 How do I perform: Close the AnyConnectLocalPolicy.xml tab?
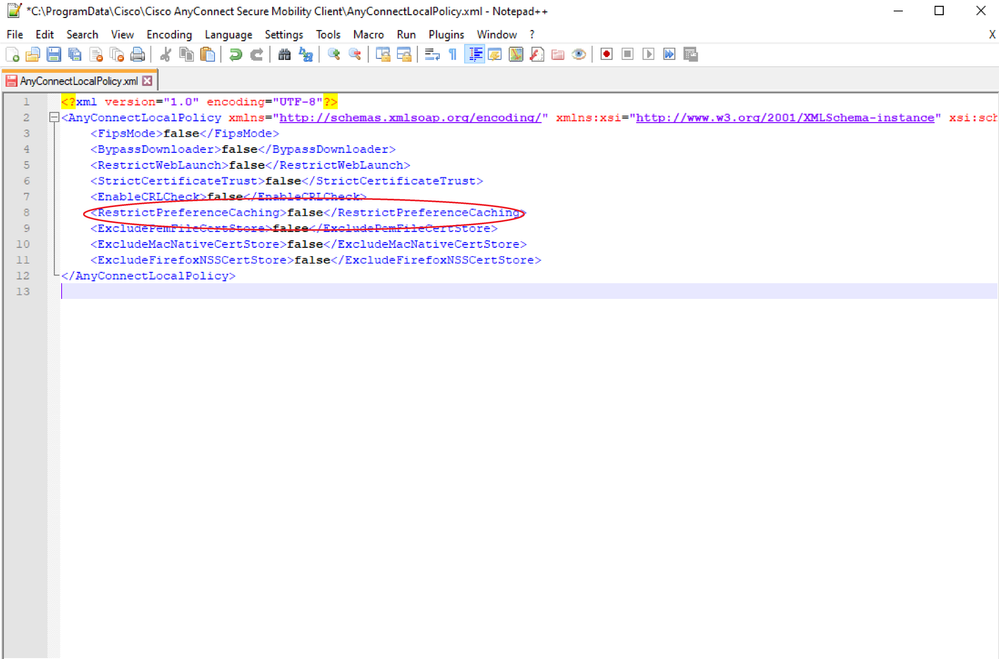click(147, 81)
